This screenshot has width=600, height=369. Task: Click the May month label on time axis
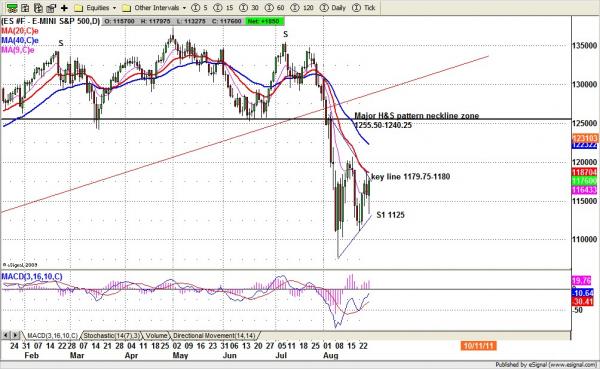[180, 356]
